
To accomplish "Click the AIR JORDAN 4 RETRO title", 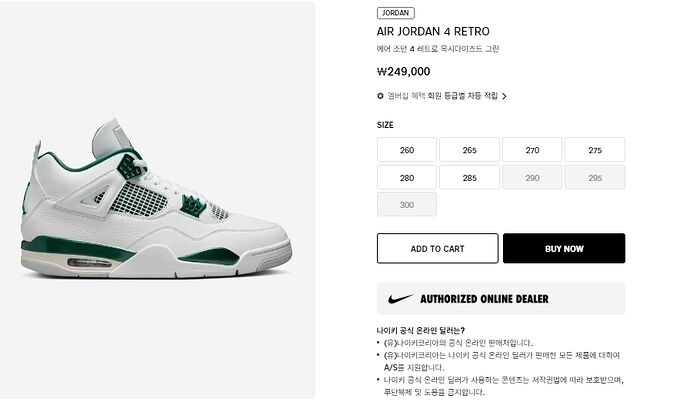I will coord(433,32).
